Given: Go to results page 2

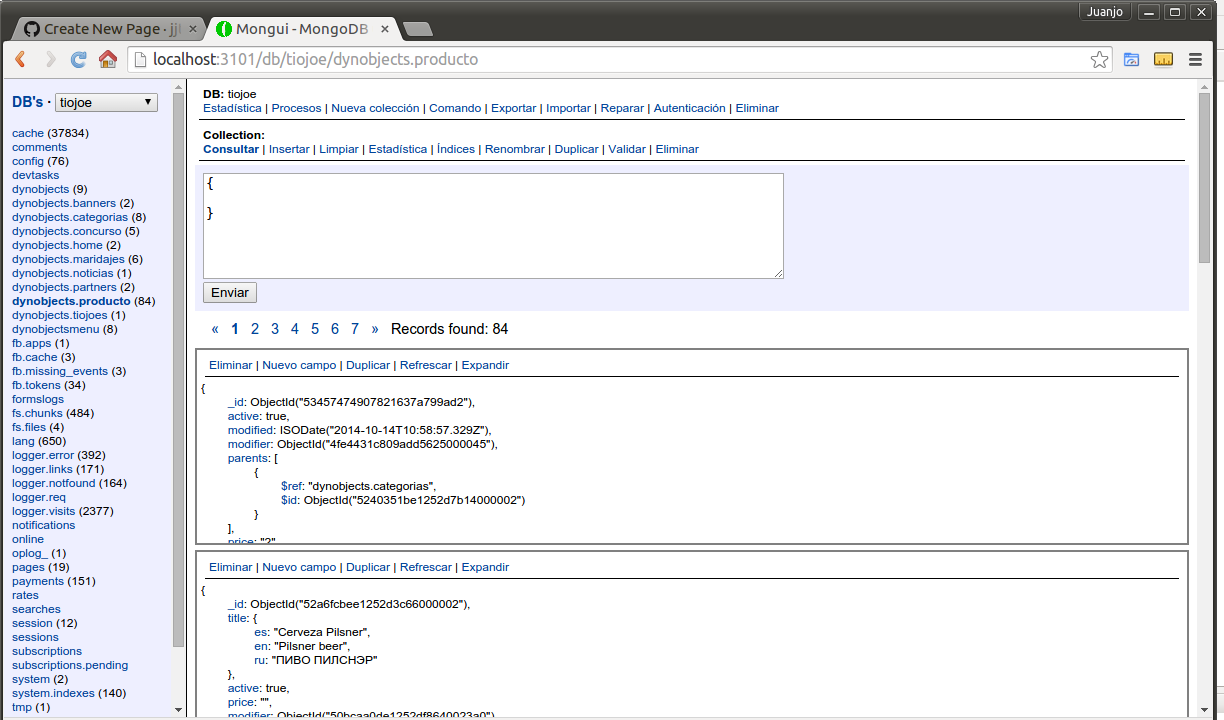Looking at the screenshot, I should click(255, 329).
